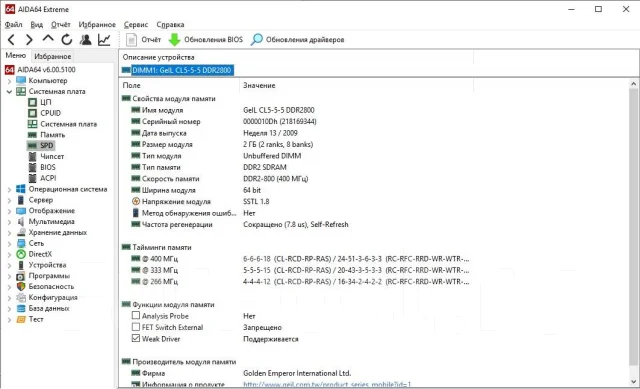Viewport: 640px width, 389px height.
Task: Open the Справка menu
Action: [170, 24]
